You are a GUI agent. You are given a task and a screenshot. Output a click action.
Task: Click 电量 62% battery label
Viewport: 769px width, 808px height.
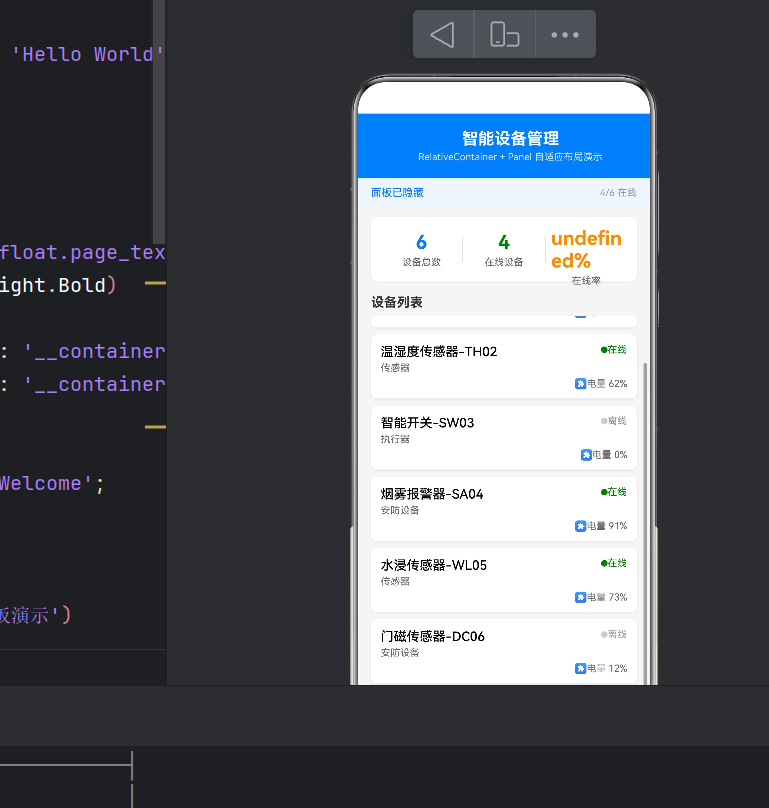[607, 383]
